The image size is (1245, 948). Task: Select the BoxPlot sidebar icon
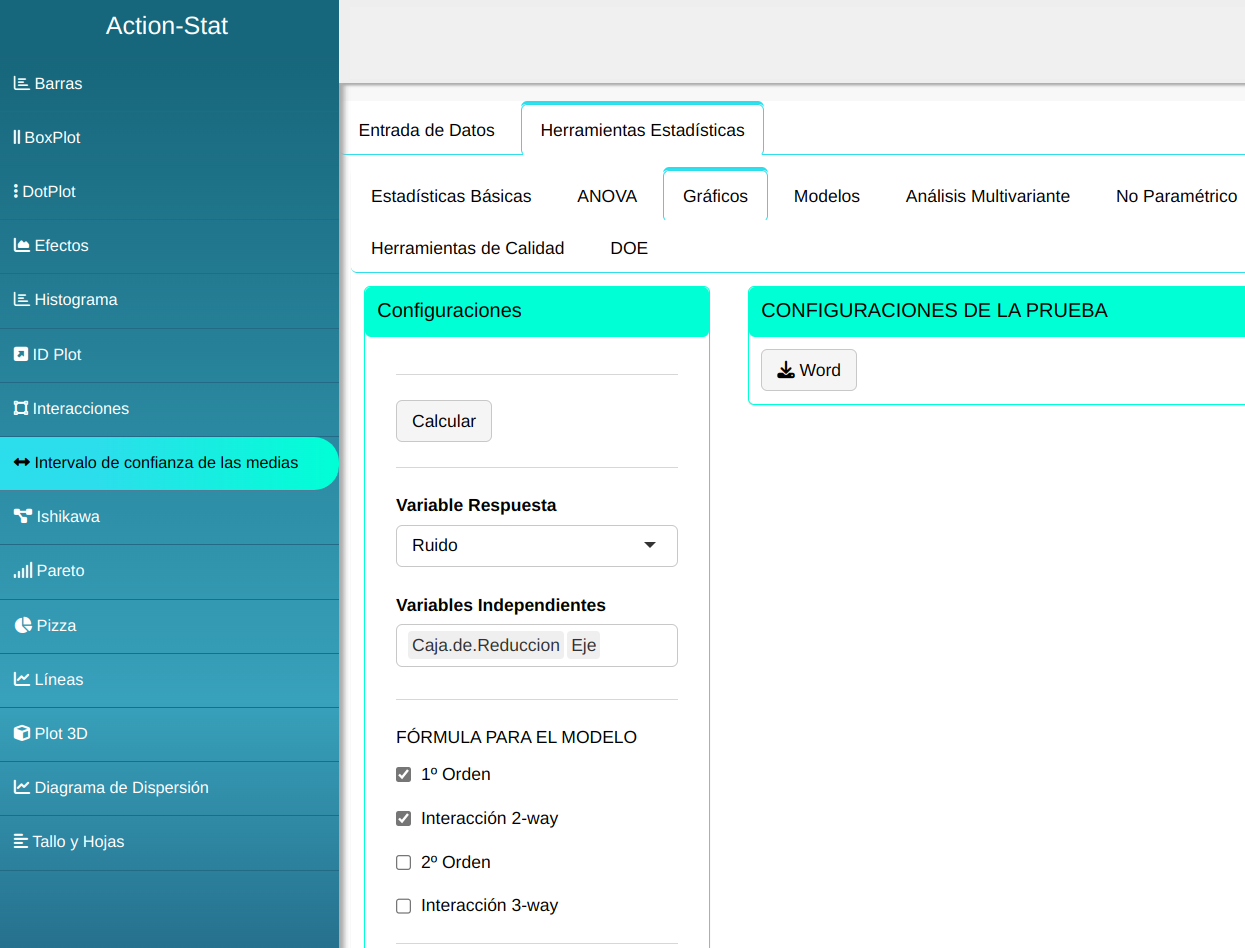[17, 138]
